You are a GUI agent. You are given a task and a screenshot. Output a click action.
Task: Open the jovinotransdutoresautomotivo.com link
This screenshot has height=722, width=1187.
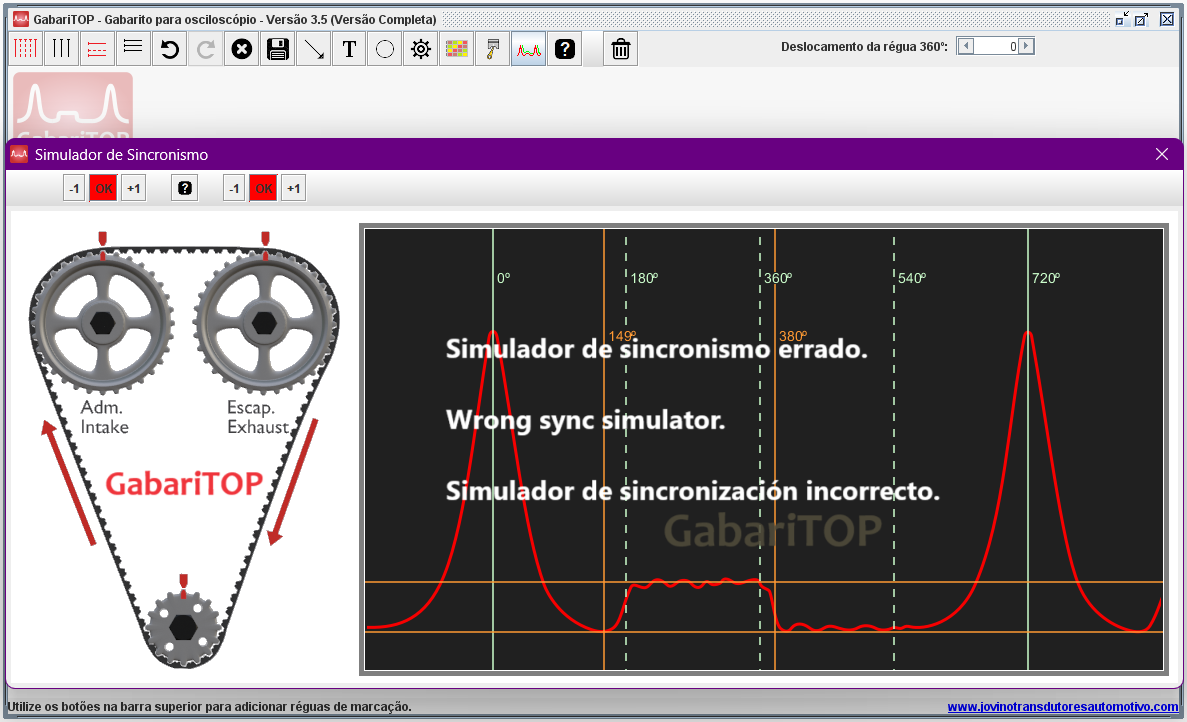pyautogui.click(x=1063, y=707)
